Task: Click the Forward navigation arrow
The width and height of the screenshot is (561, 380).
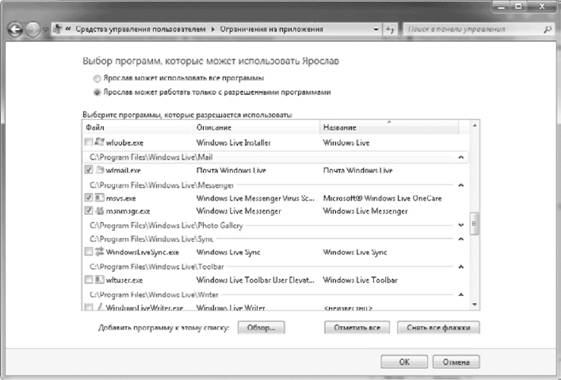Action: tap(33, 29)
